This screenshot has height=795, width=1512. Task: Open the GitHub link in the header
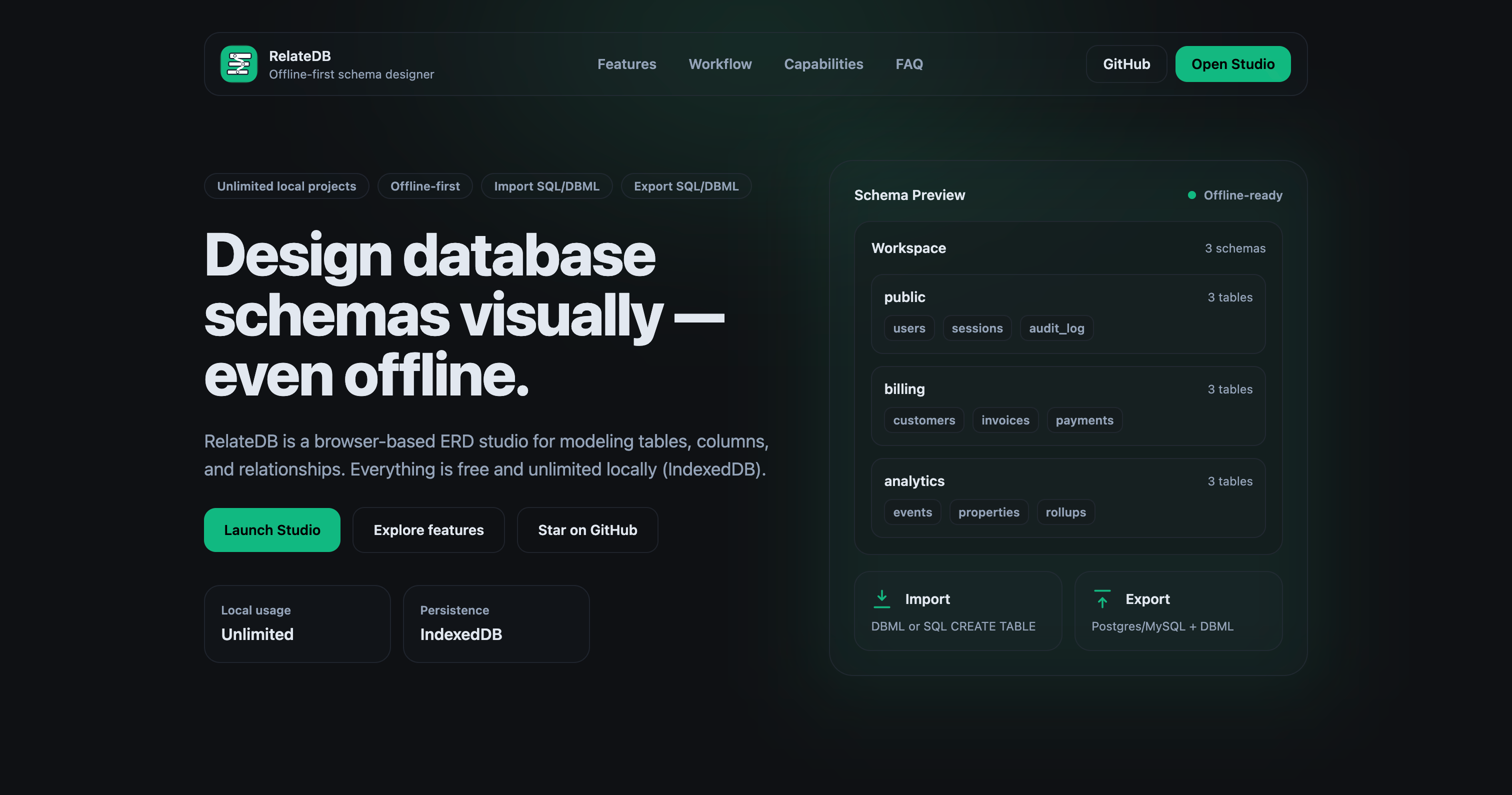[1126, 63]
